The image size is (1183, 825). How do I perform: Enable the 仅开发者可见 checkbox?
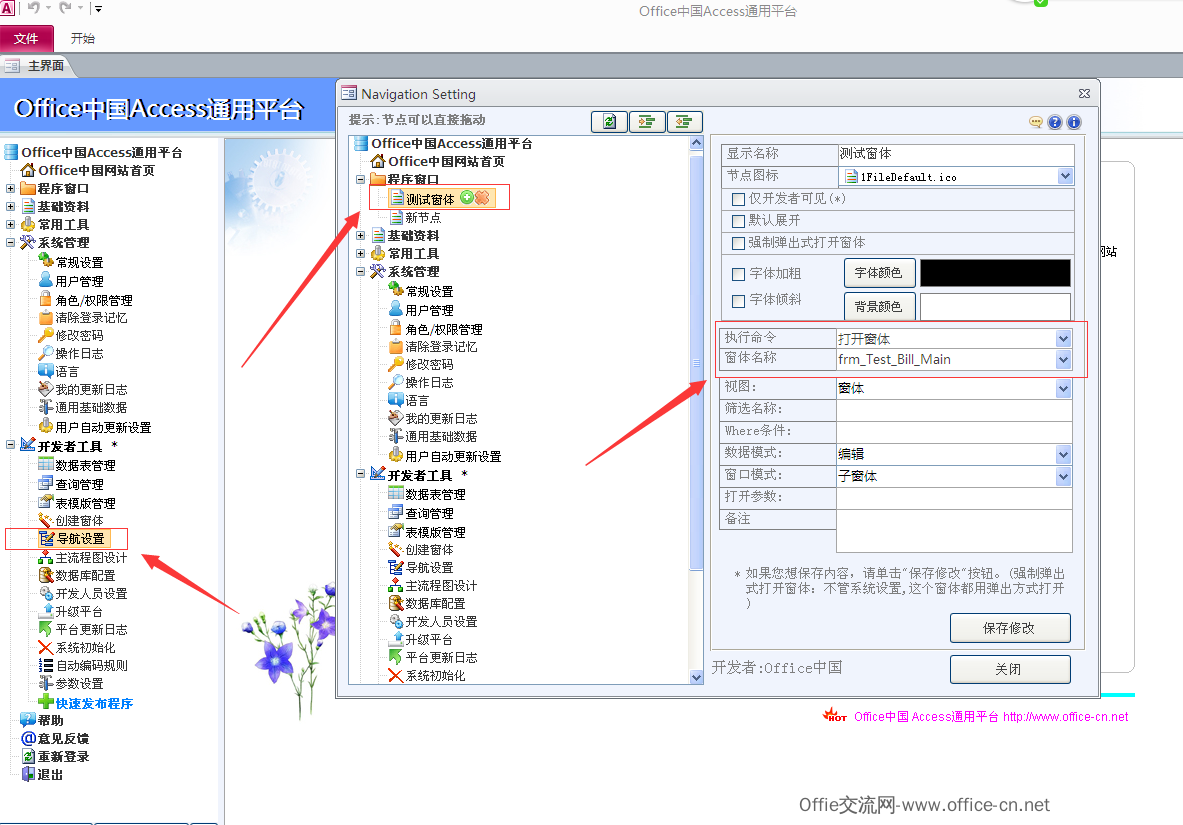pos(739,199)
